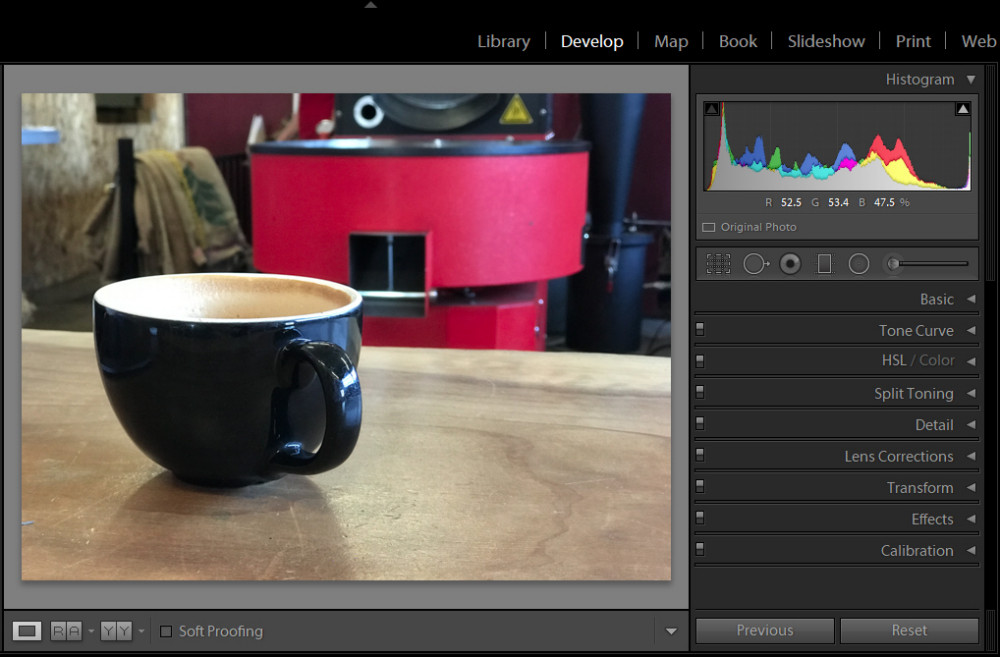Image resolution: width=1000 pixels, height=657 pixels.
Task: Collapse the Histogram panel
Action: click(x=971, y=80)
